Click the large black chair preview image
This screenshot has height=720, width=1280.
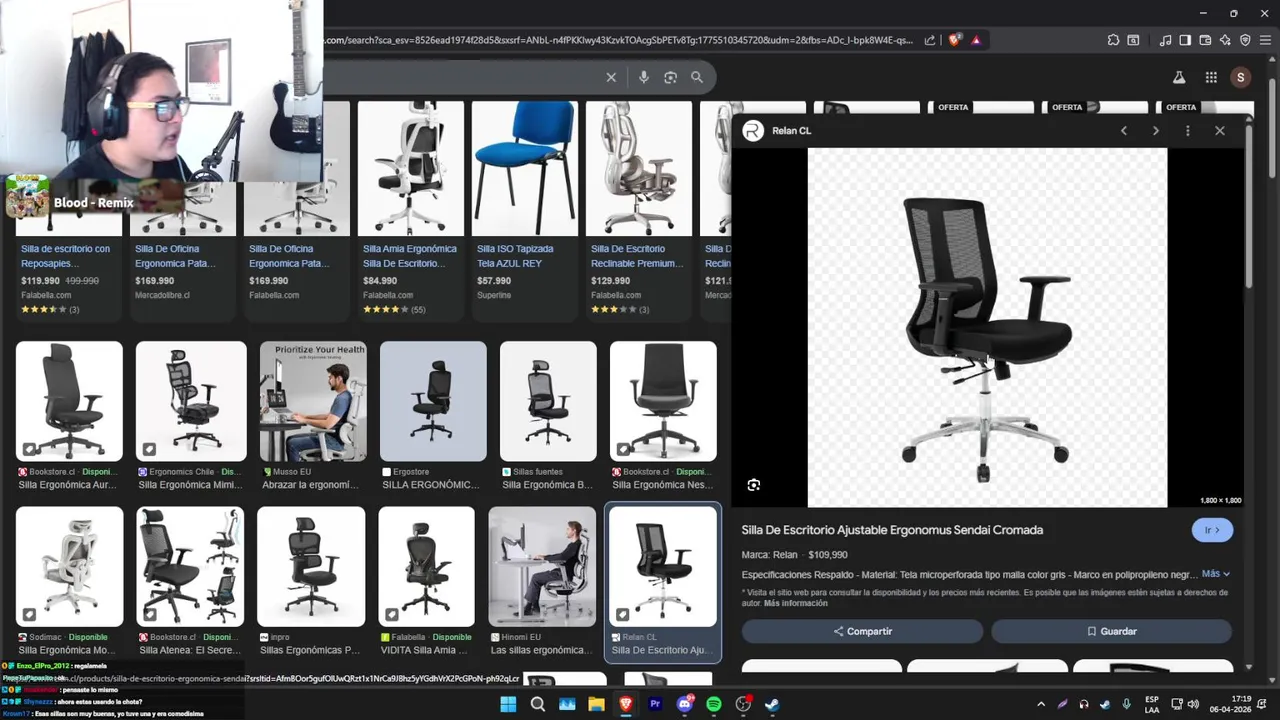tap(987, 328)
